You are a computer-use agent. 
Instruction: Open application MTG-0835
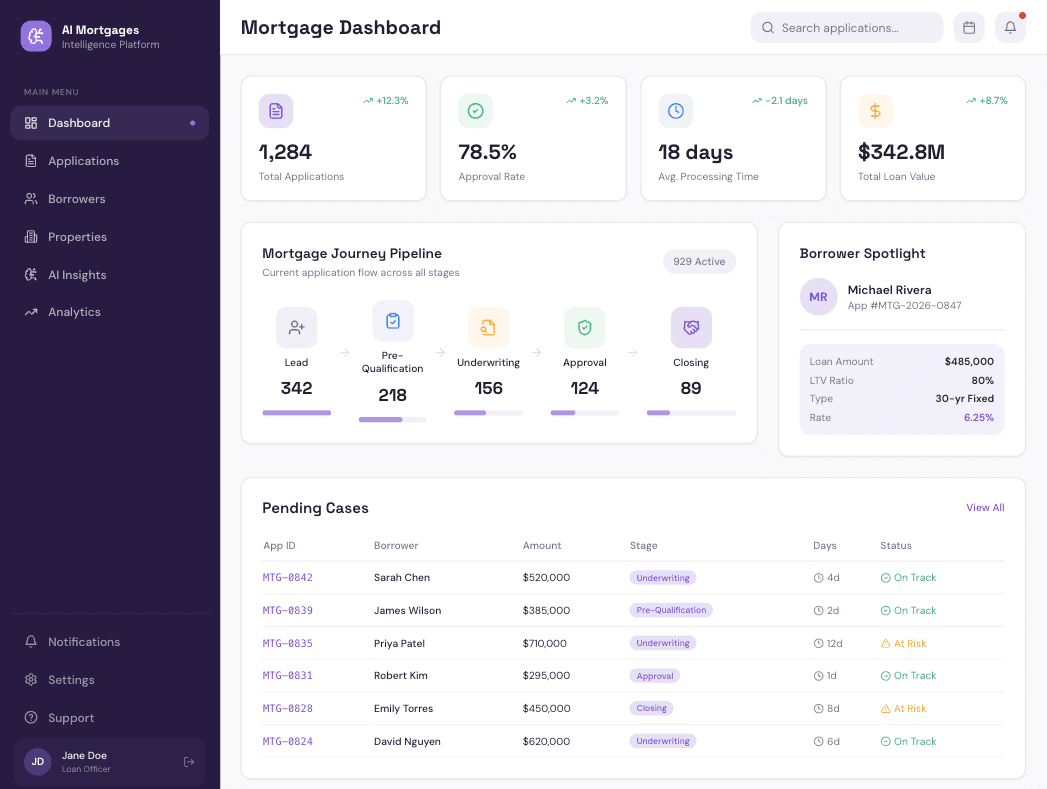point(287,643)
